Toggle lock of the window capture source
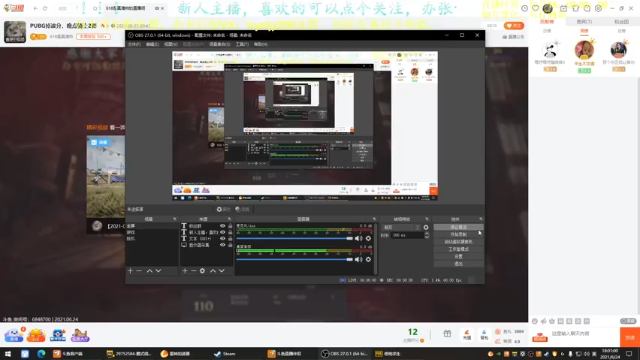Viewport: 640px width, 360px height. coord(230,245)
